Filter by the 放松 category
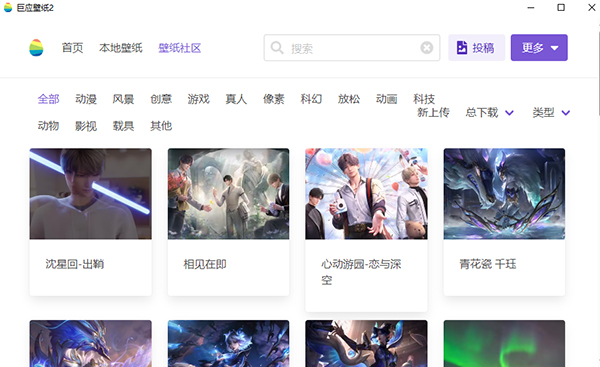 pyautogui.click(x=349, y=99)
